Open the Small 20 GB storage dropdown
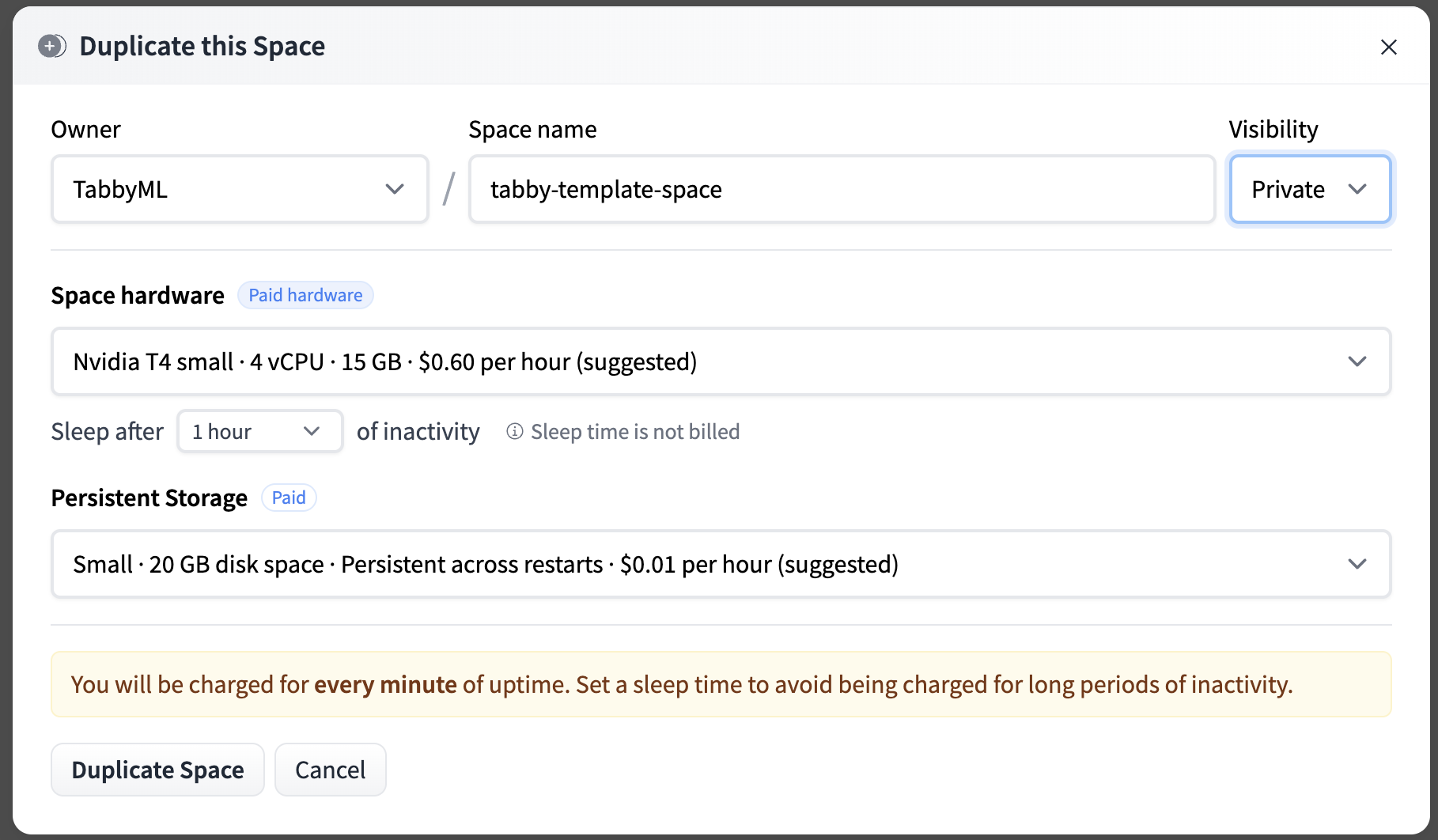 (720, 564)
